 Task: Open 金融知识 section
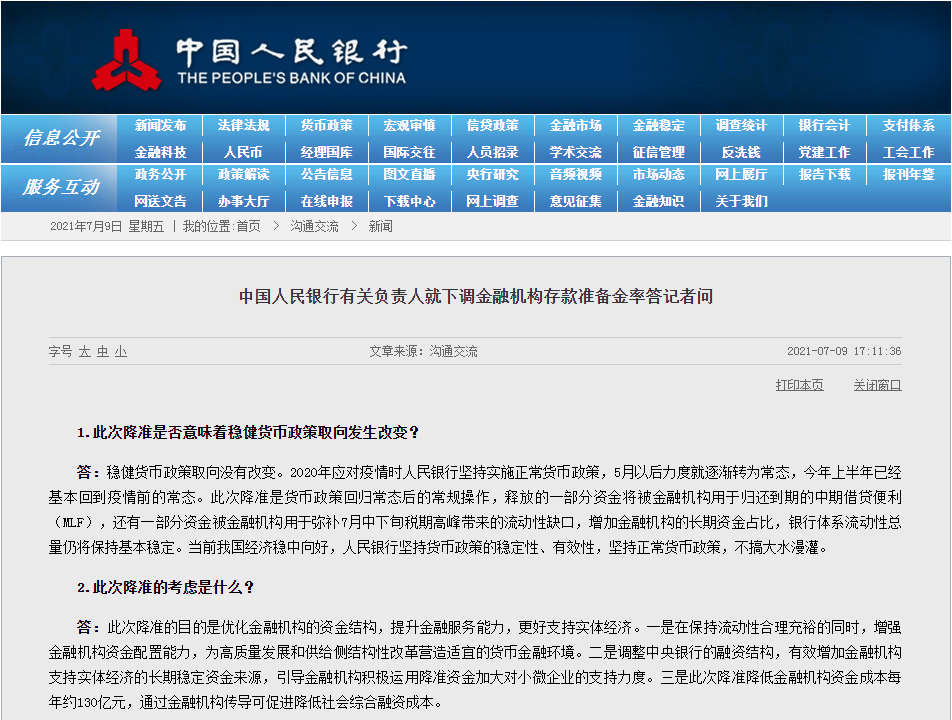click(659, 202)
